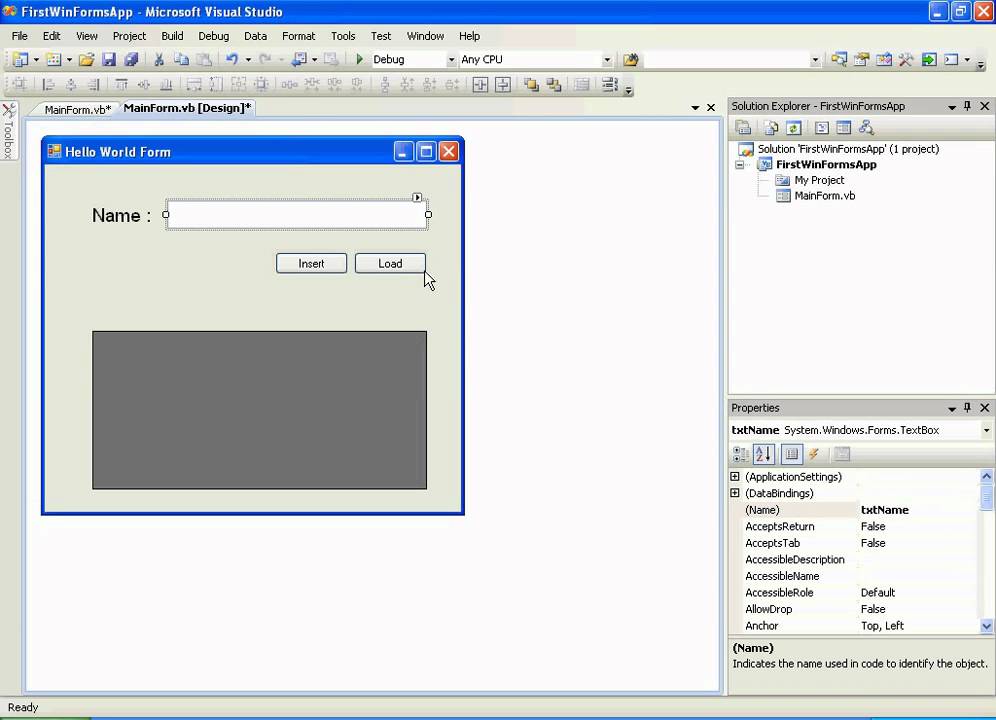The width and height of the screenshot is (996, 720).
Task: Click the Center Vertically layout icon
Action: click(x=502, y=85)
